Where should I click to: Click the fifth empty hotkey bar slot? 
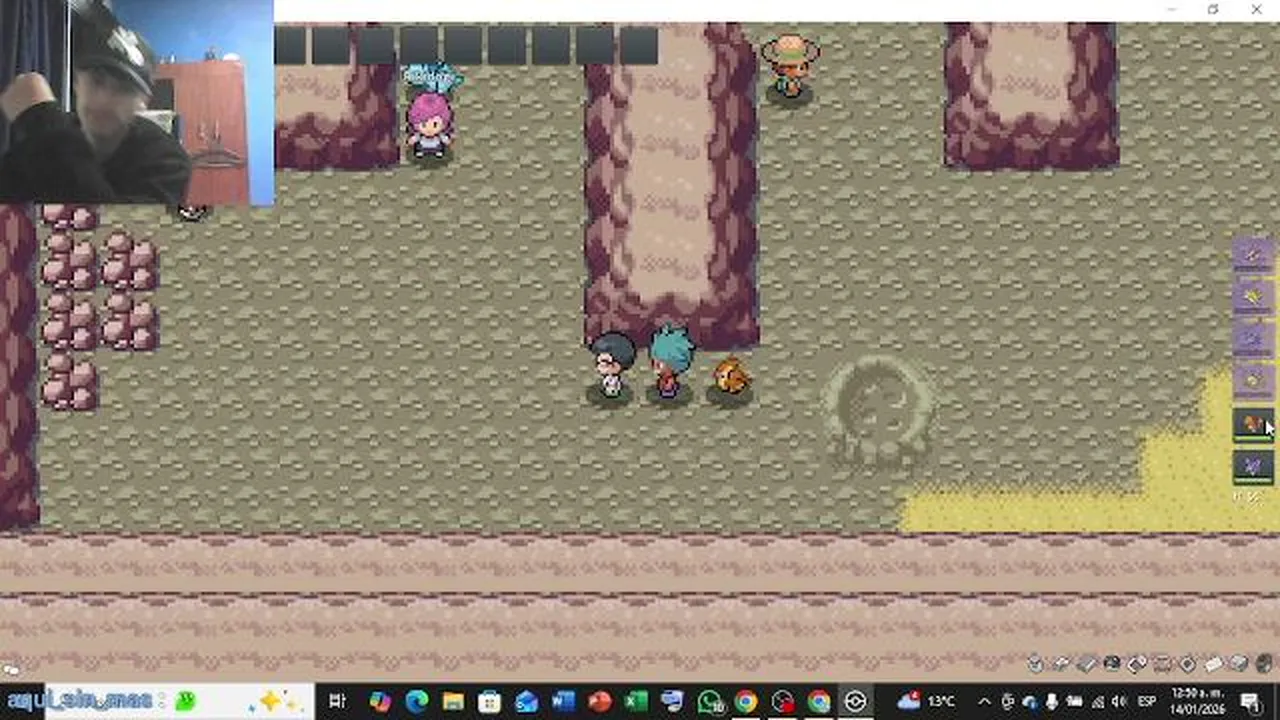click(x=463, y=46)
